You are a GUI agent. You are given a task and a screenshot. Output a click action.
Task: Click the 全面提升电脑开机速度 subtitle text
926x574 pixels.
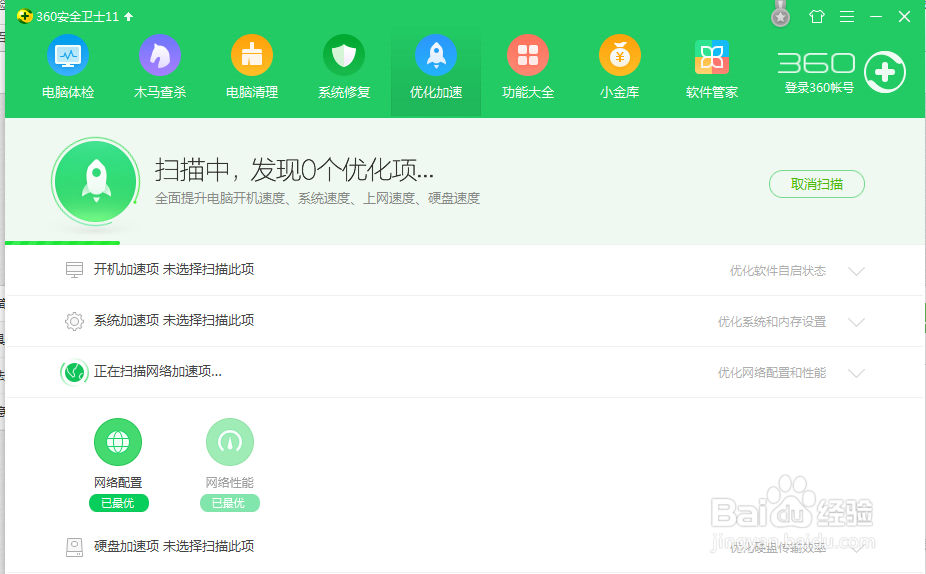point(317,198)
